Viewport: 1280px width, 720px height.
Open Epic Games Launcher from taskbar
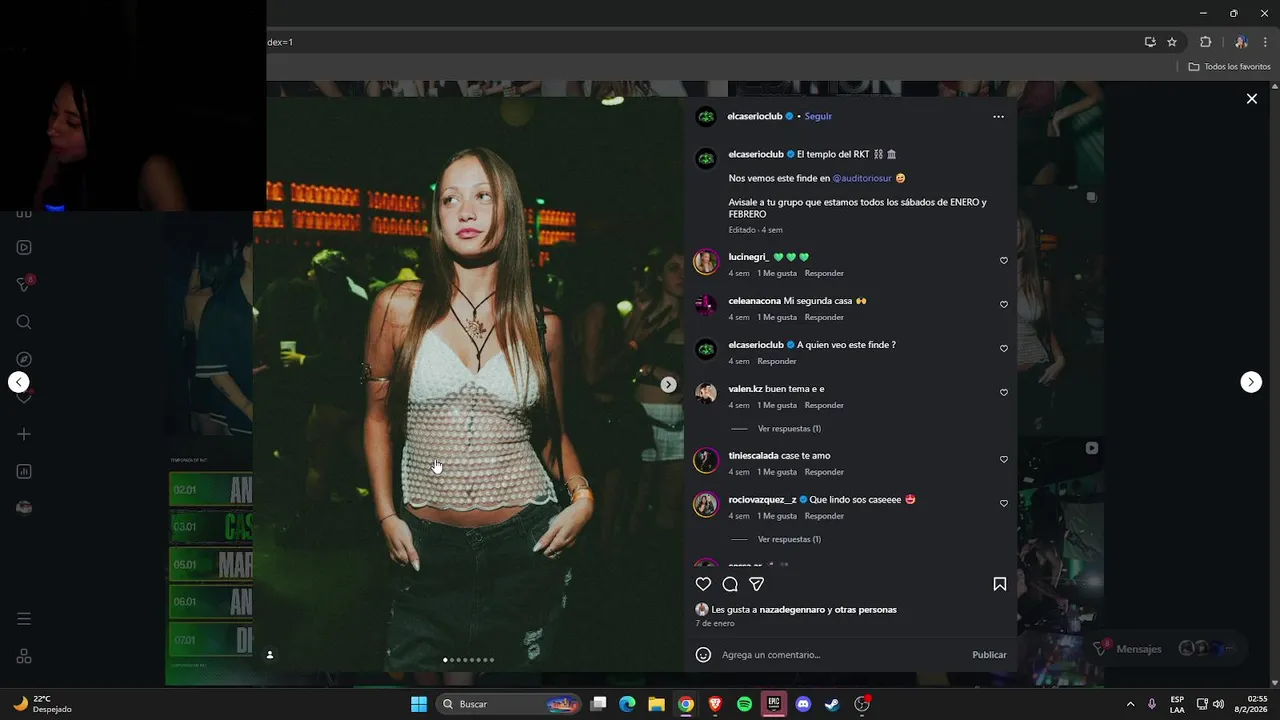(x=773, y=704)
